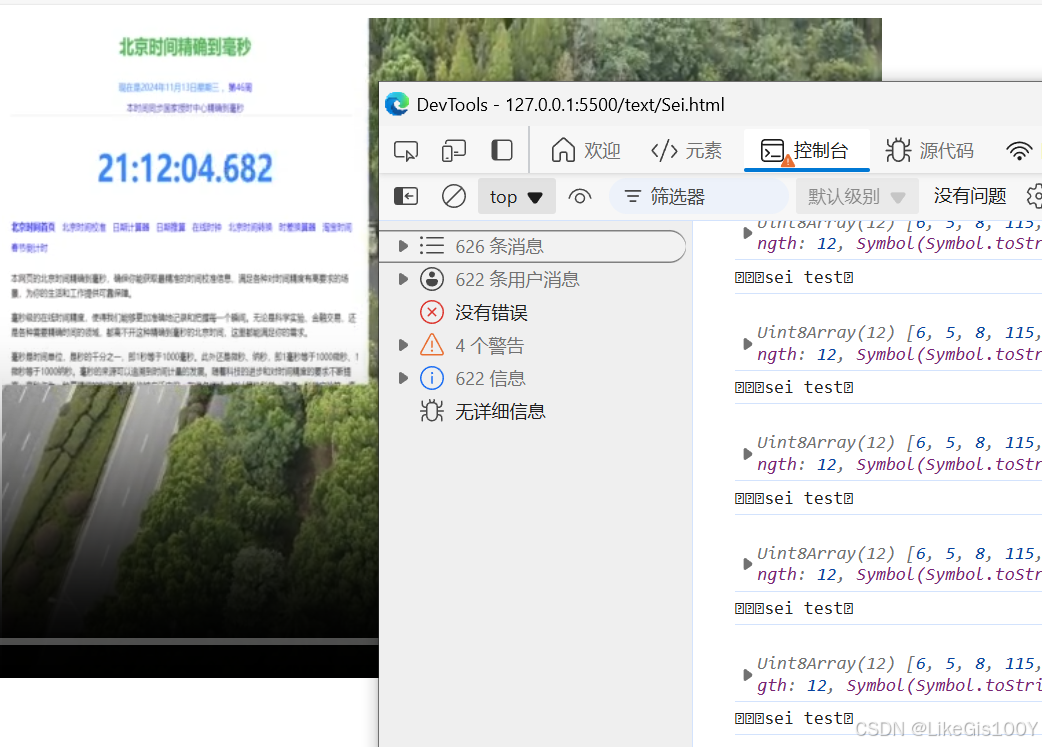The width and height of the screenshot is (1042, 747).
Task: Click inside the 筛选器 filter input field
Action: point(700,196)
